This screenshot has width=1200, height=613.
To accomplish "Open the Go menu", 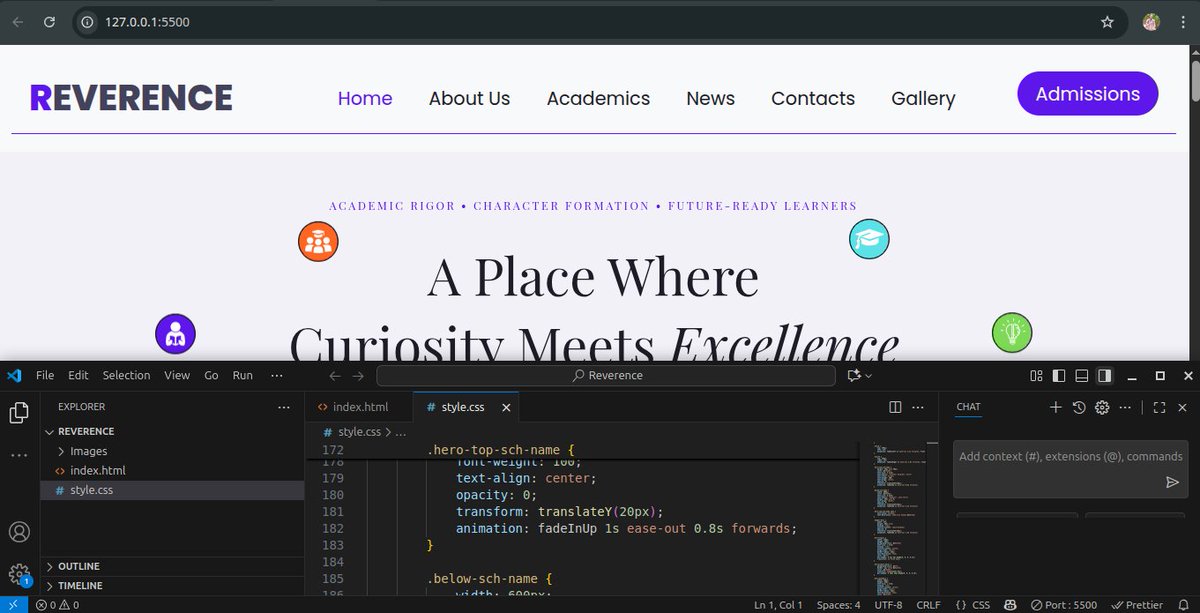I will [211, 376].
